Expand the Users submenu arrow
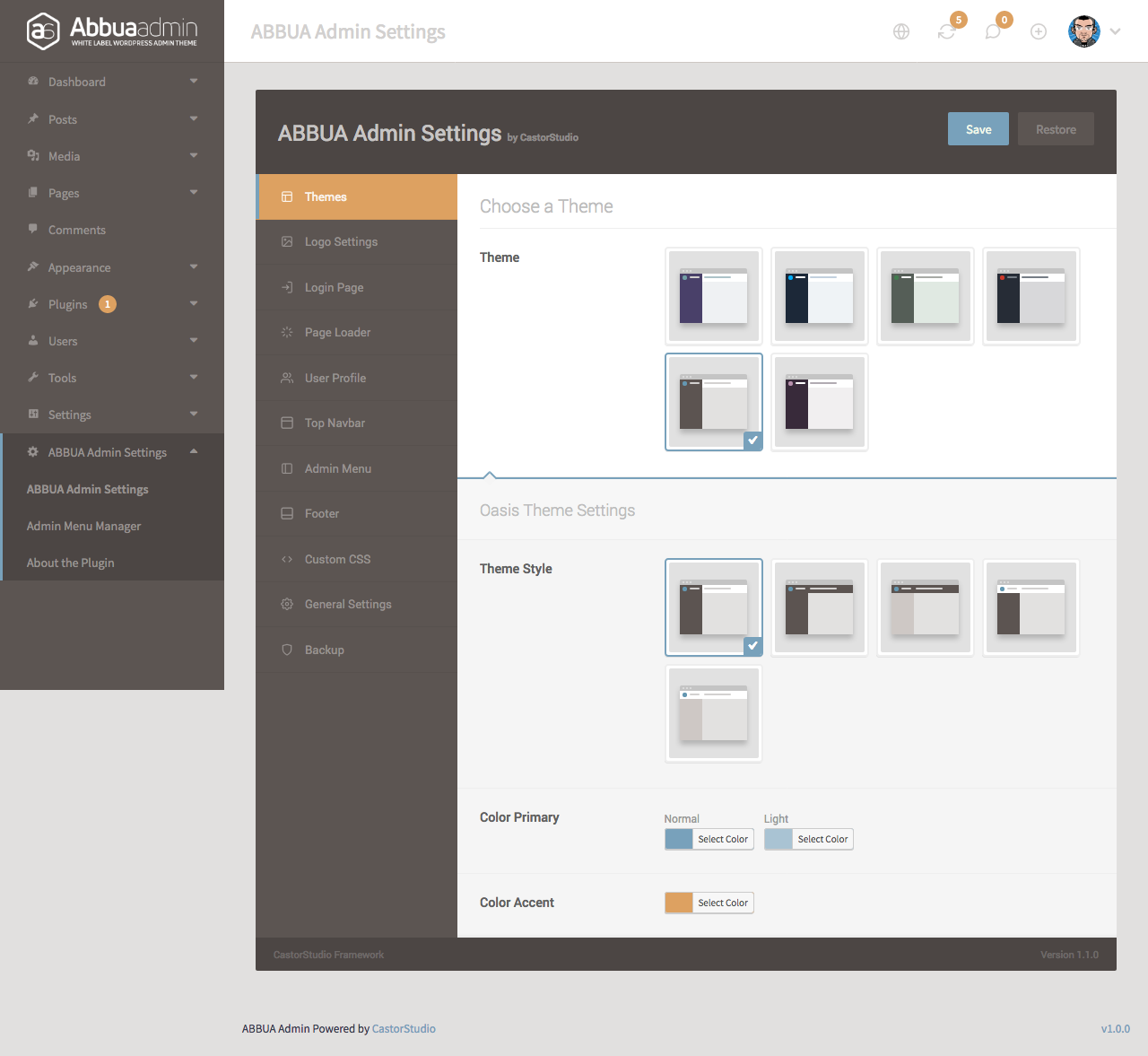This screenshot has width=1148, height=1056. [x=194, y=340]
